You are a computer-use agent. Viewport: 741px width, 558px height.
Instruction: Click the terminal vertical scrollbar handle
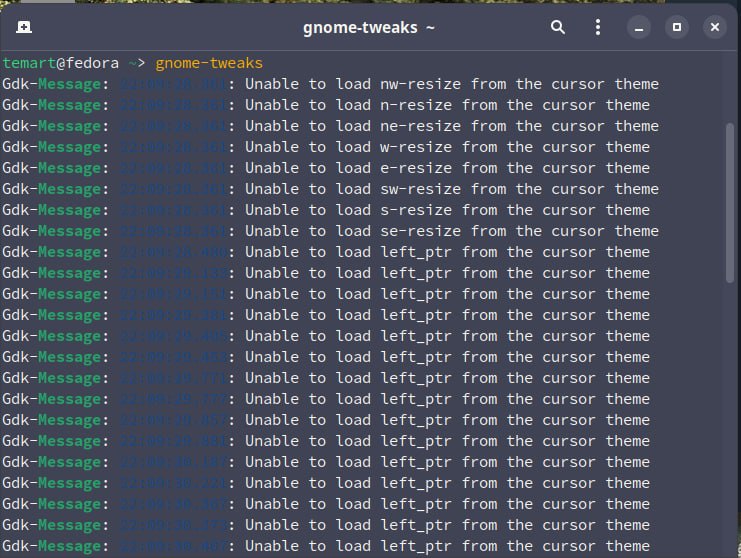[x=730, y=203]
